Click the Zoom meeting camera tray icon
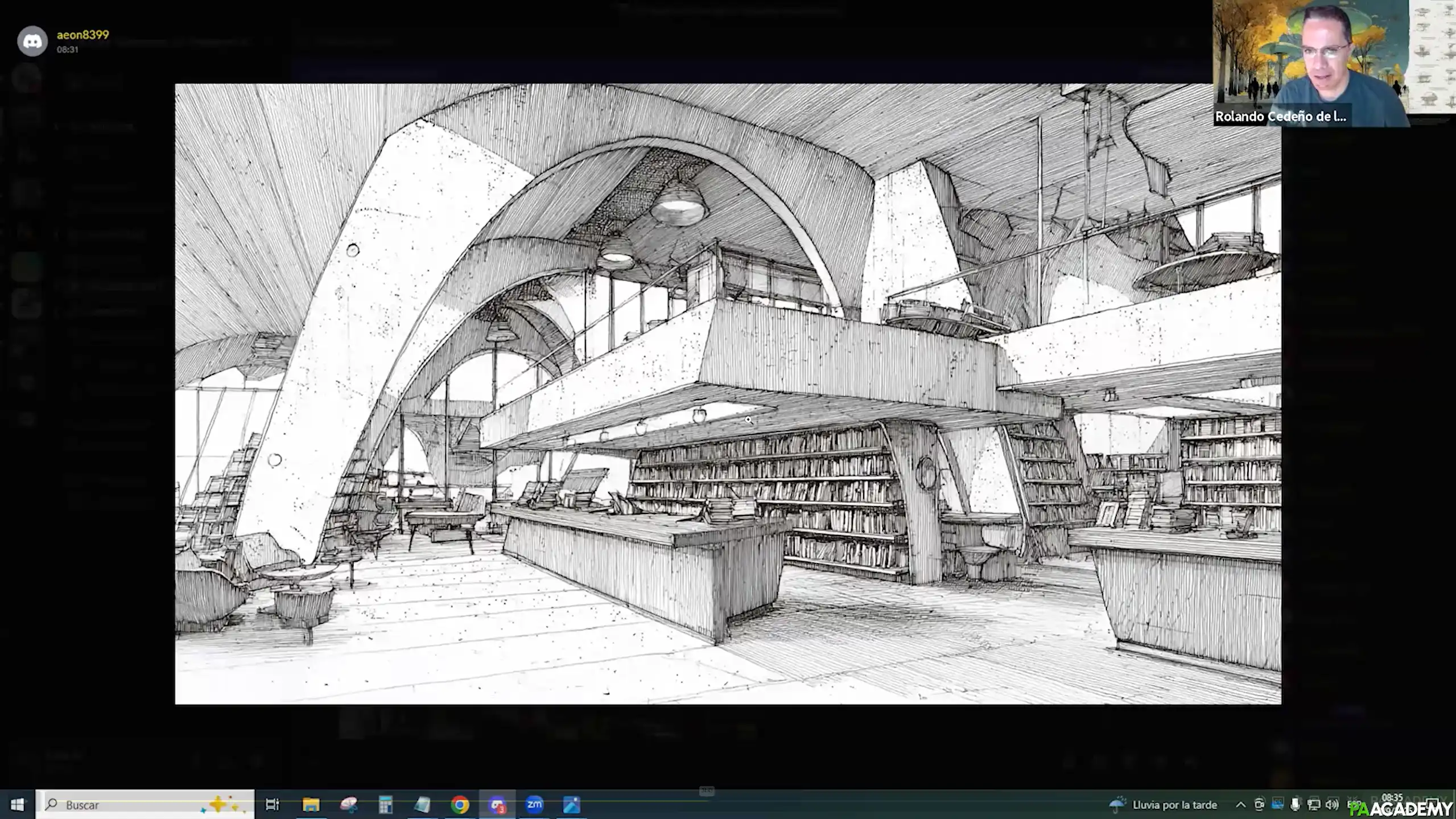Image resolution: width=1456 pixels, height=819 pixels. [1259, 804]
